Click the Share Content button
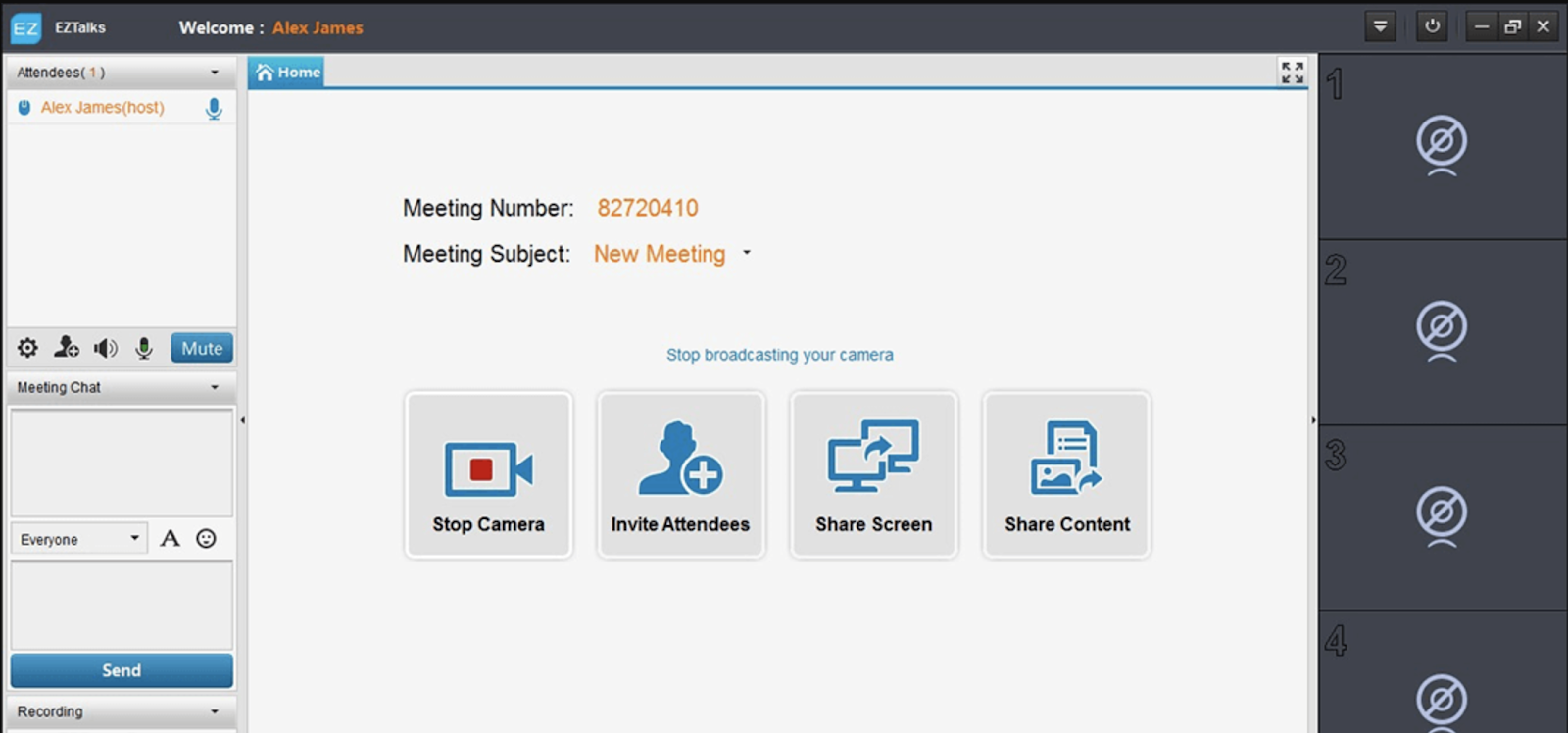This screenshot has width=1568, height=733. pyautogui.click(x=1067, y=474)
